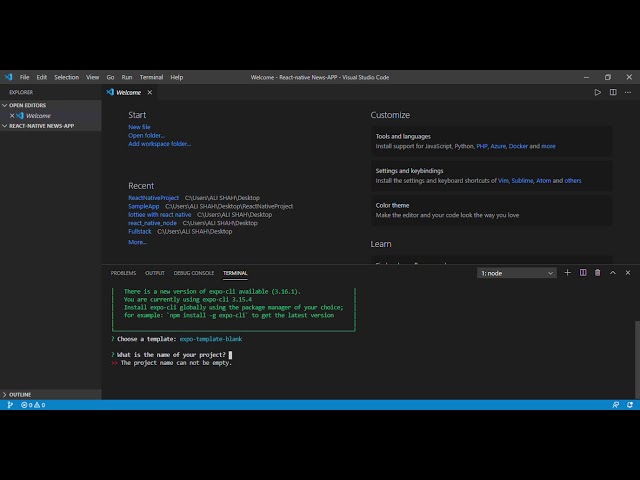Screen dimensions: 640x480
Task: Click the terminal vertical scrollbar
Action: click(x=637, y=359)
